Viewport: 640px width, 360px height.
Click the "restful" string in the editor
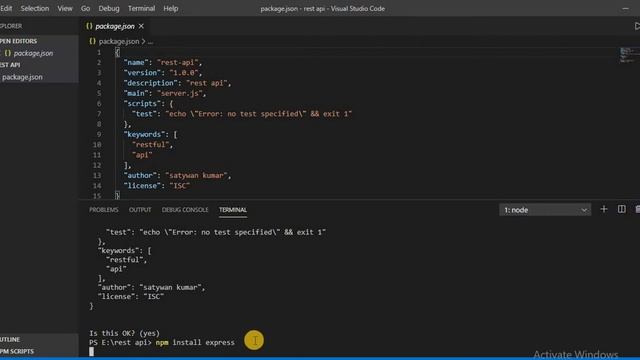[151, 144]
